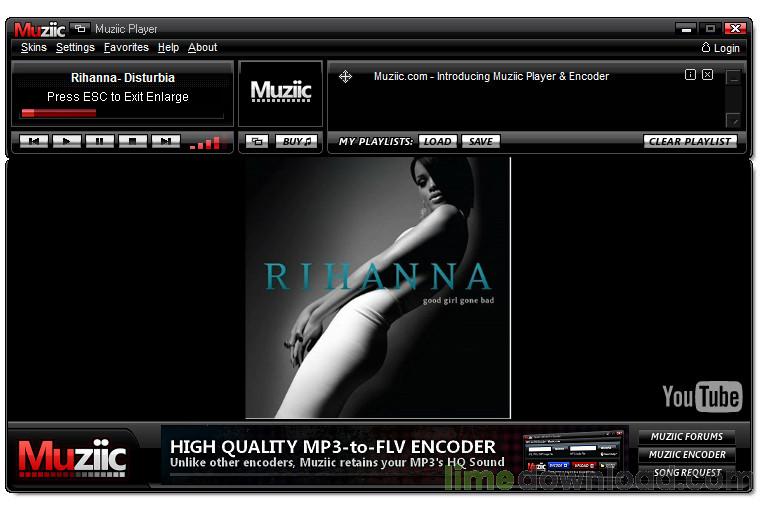Click the Muziic logo panel above BUY

281,92
